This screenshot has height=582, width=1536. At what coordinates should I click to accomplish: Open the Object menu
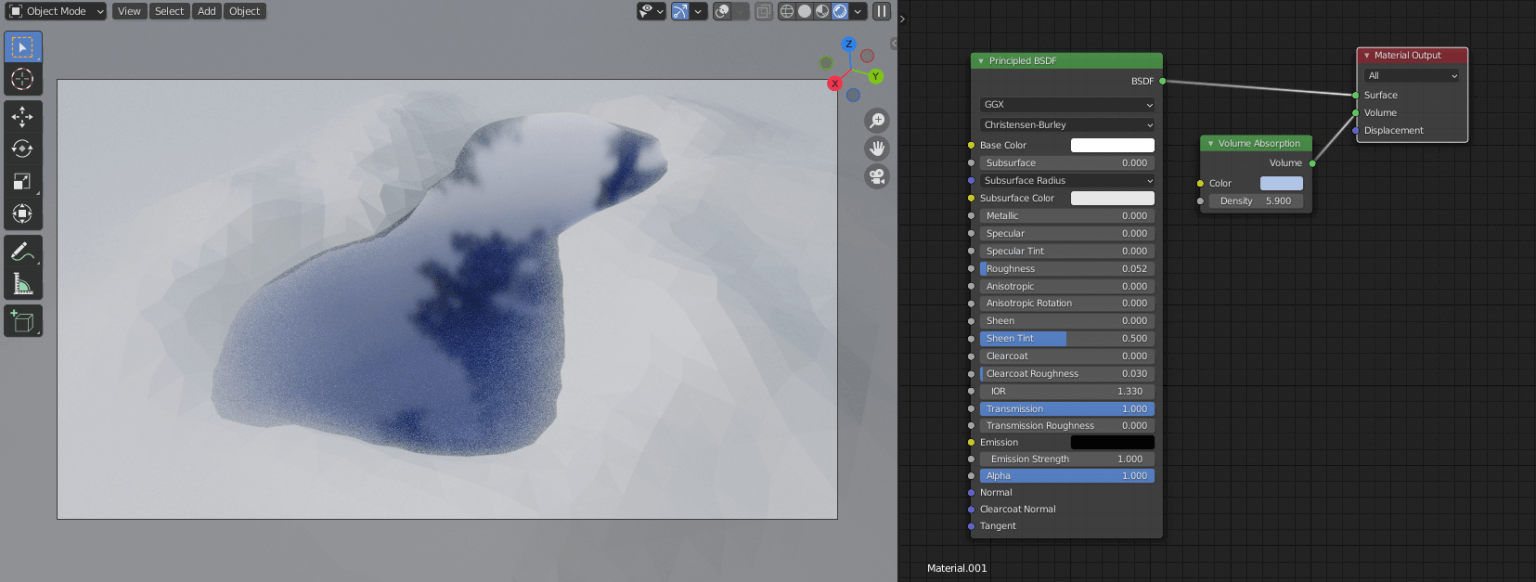[x=244, y=11]
